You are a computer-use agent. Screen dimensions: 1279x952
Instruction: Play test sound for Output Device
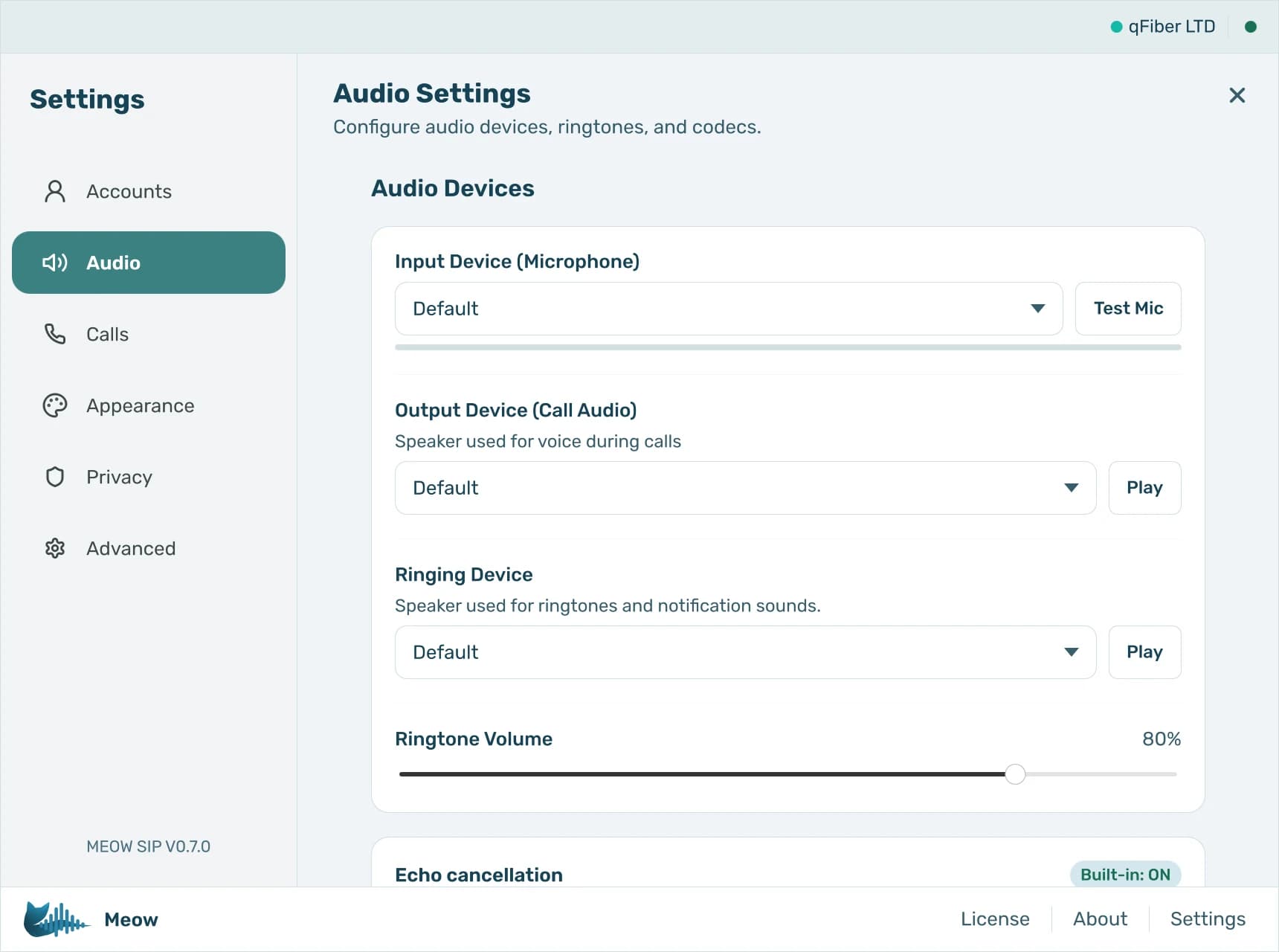(1144, 488)
